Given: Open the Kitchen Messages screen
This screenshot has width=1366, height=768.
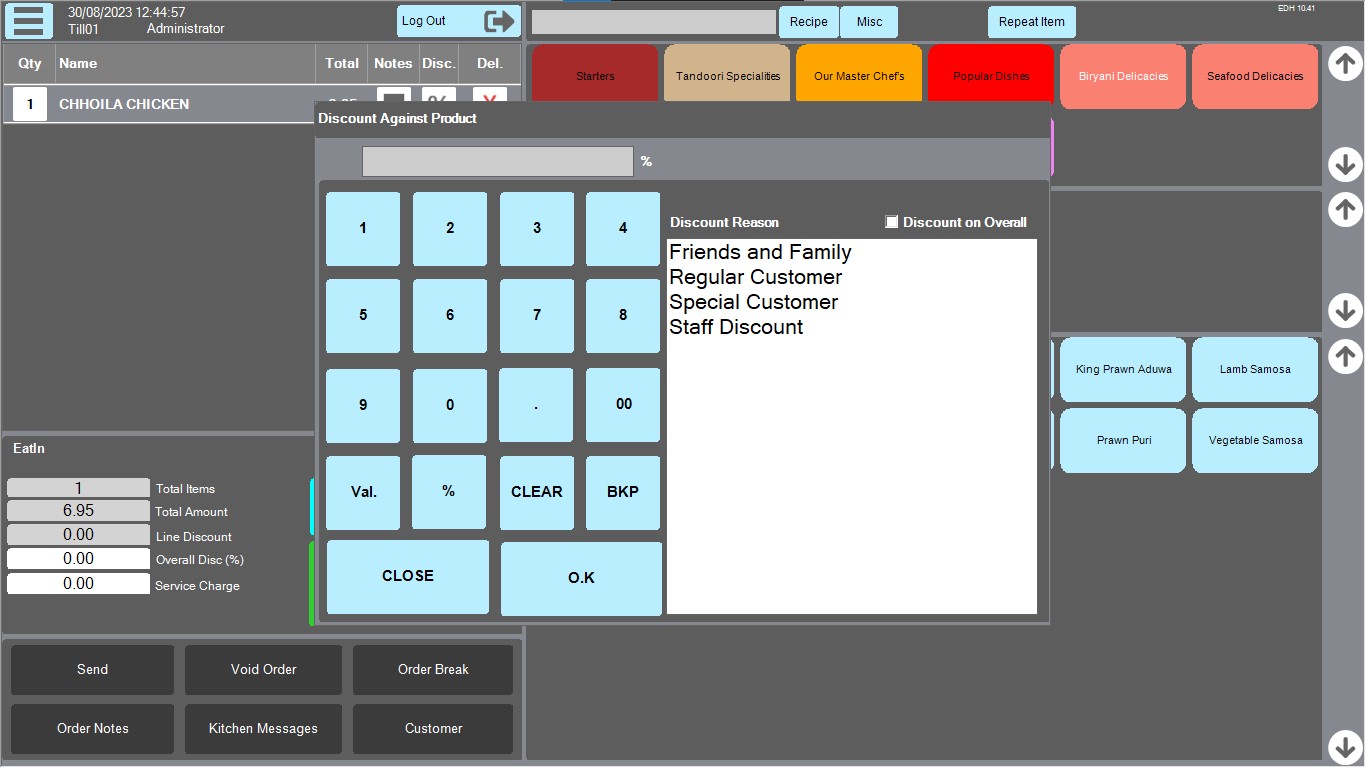Looking at the screenshot, I should click(x=262, y=728).
